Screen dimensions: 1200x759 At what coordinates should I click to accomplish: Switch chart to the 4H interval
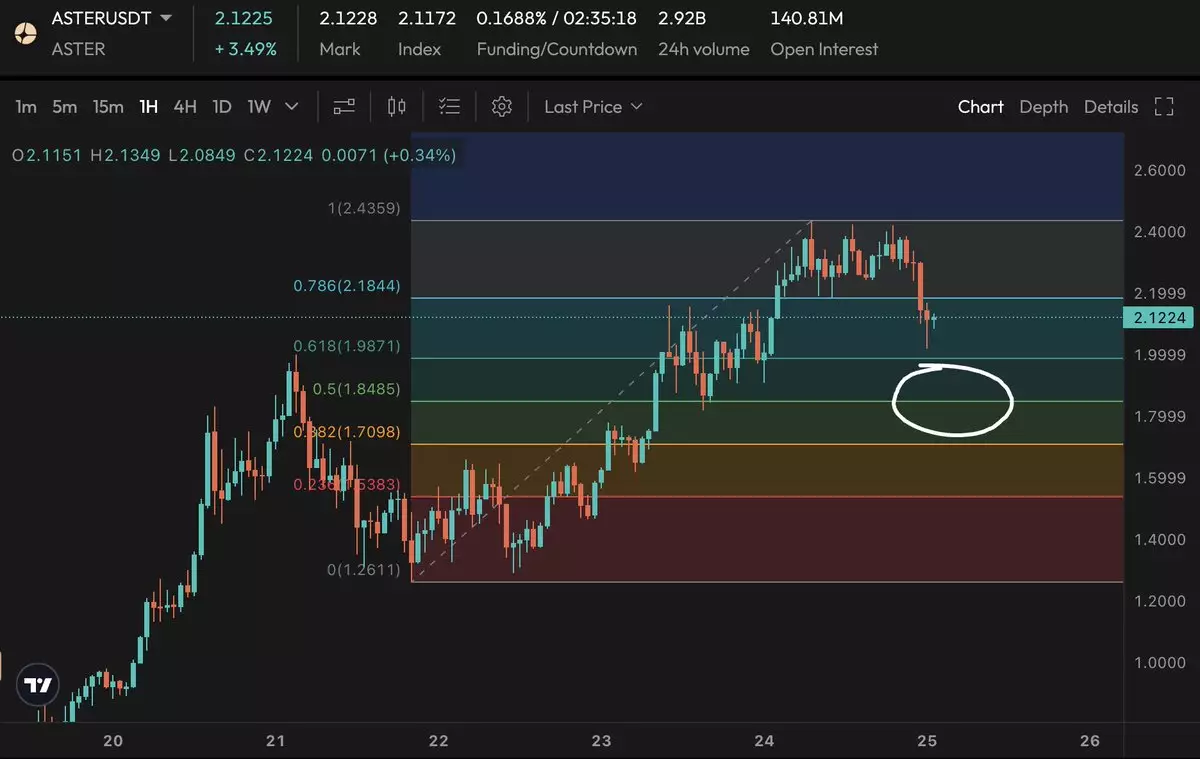(x=185, y=107)
